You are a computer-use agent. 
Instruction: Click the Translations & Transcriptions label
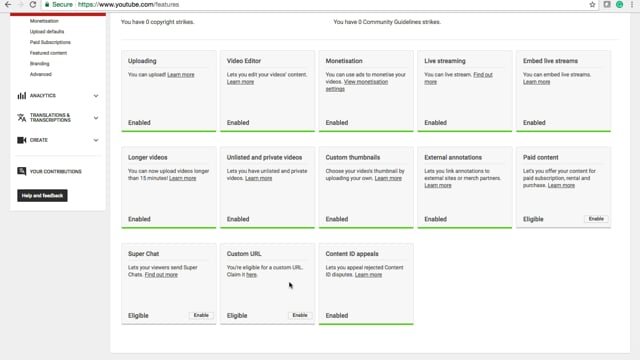click(x=50, y=118)
